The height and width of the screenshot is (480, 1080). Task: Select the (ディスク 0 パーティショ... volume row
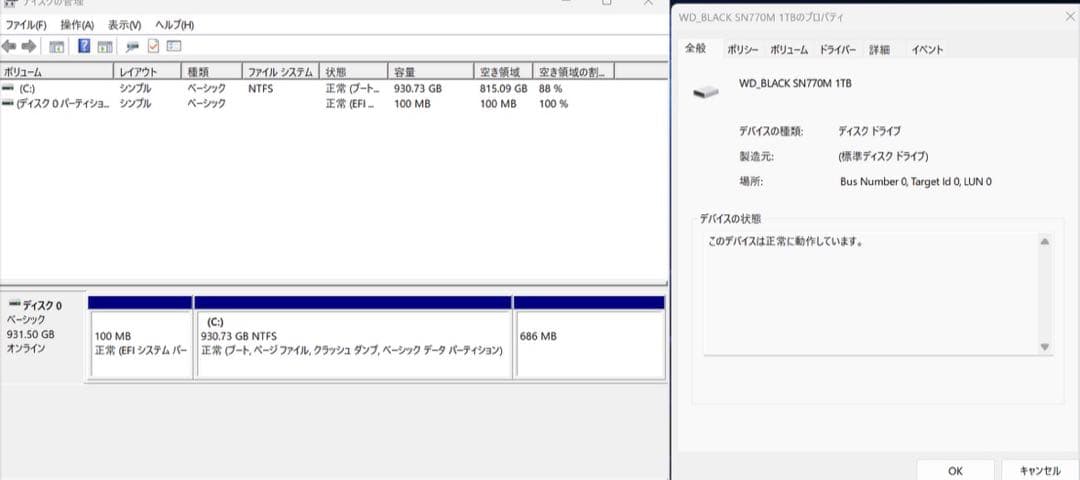click(334, 103)
